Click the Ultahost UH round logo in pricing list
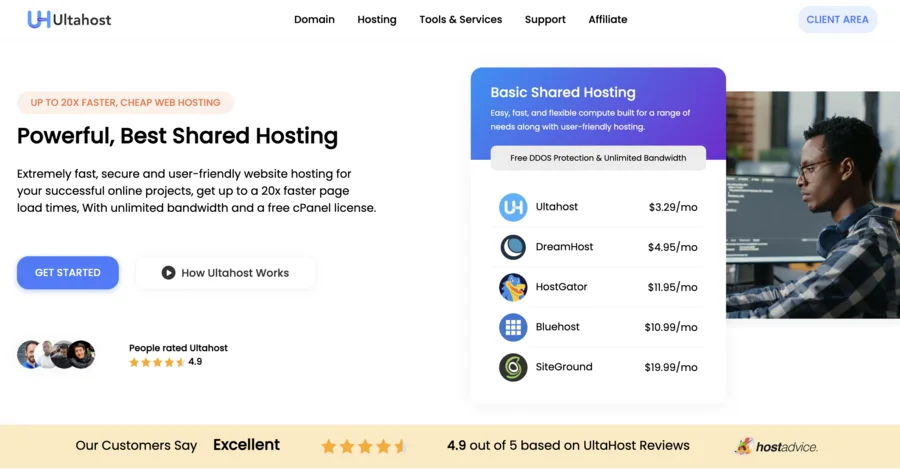 (x=513, y=207)
